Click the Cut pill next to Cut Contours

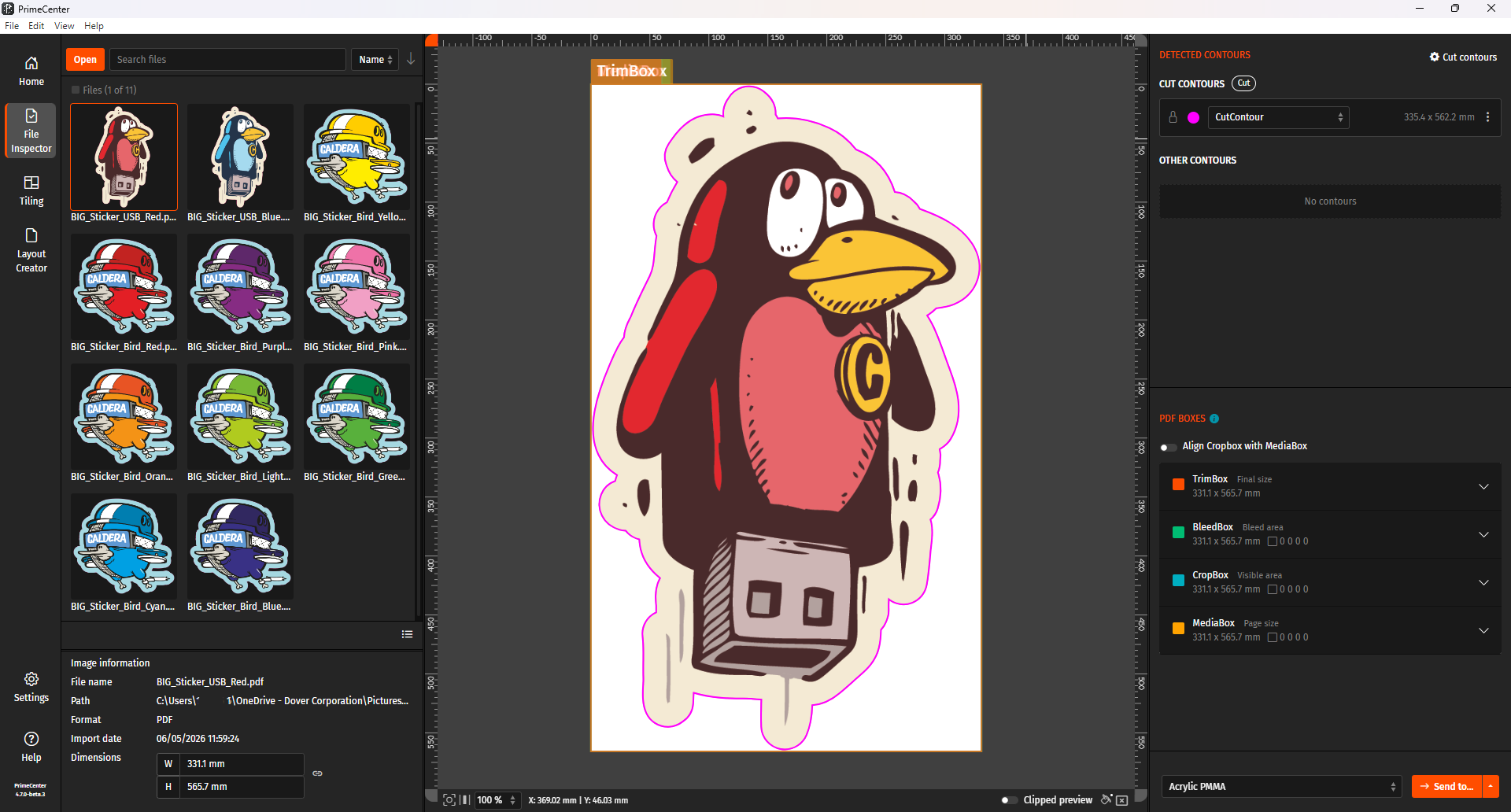point(1243,83)
